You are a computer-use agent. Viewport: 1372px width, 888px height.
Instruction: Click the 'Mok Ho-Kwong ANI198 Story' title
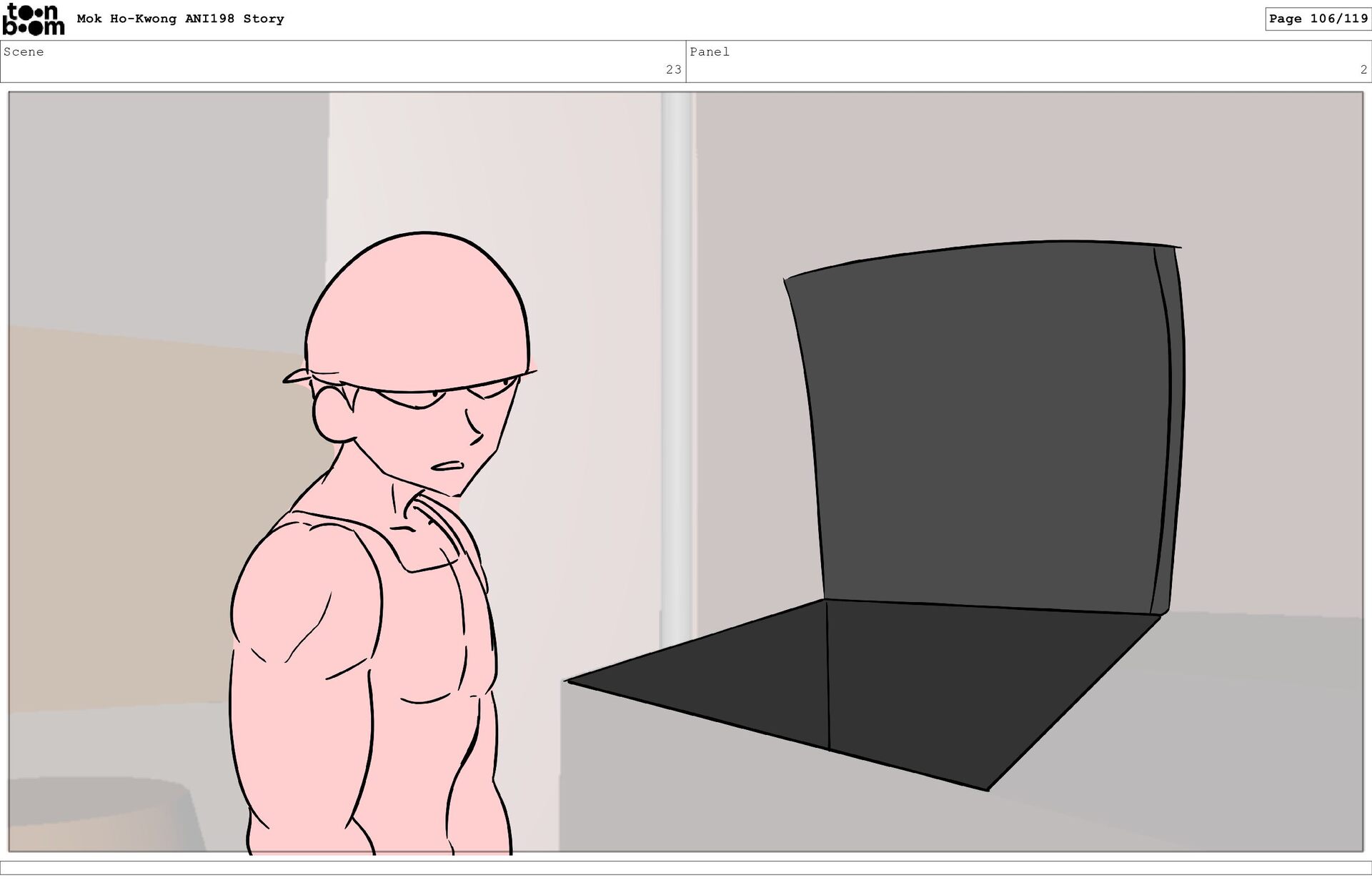[x=180, y=19]
